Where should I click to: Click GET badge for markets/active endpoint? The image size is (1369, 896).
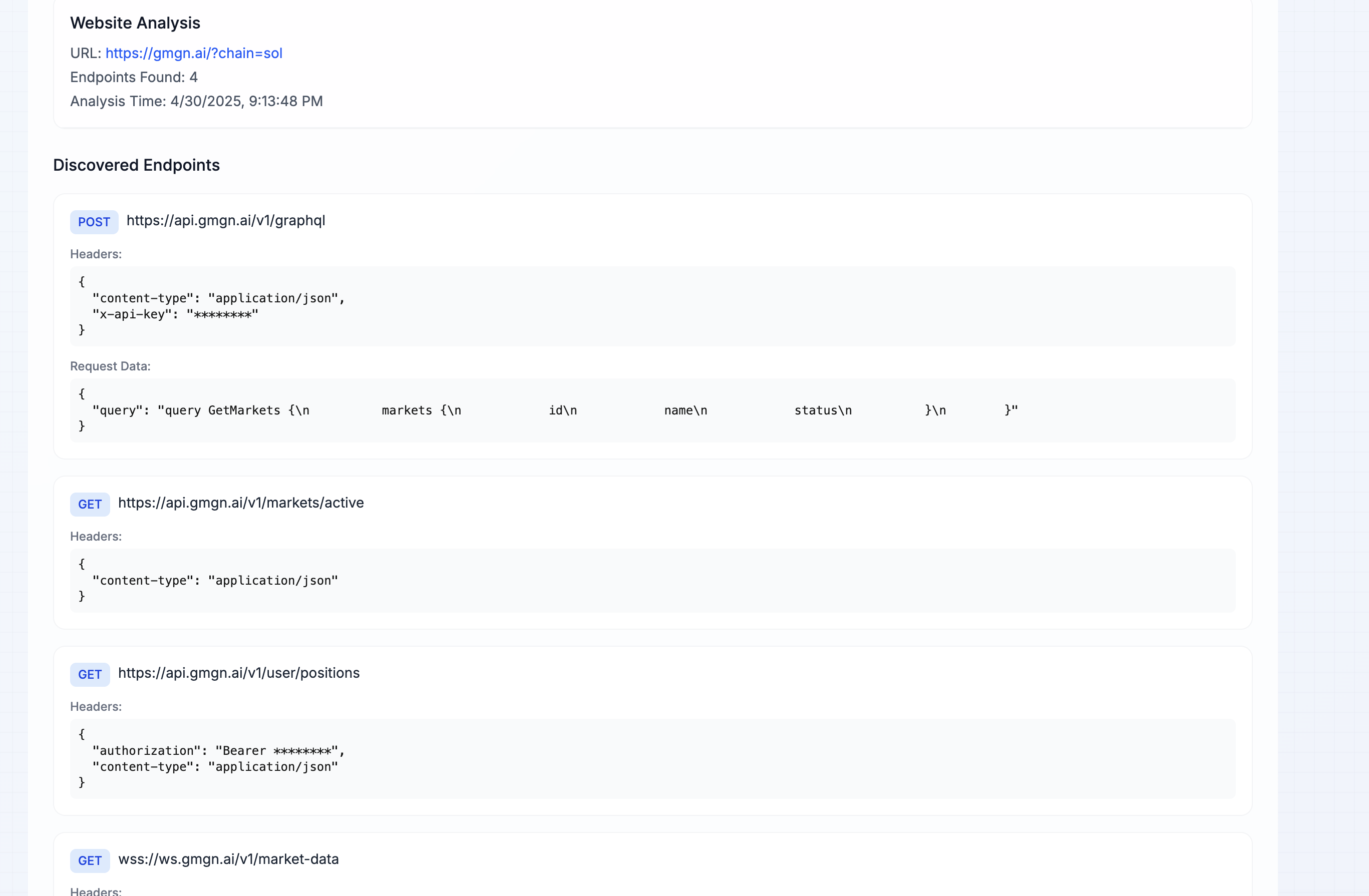(x=90, y=505)
